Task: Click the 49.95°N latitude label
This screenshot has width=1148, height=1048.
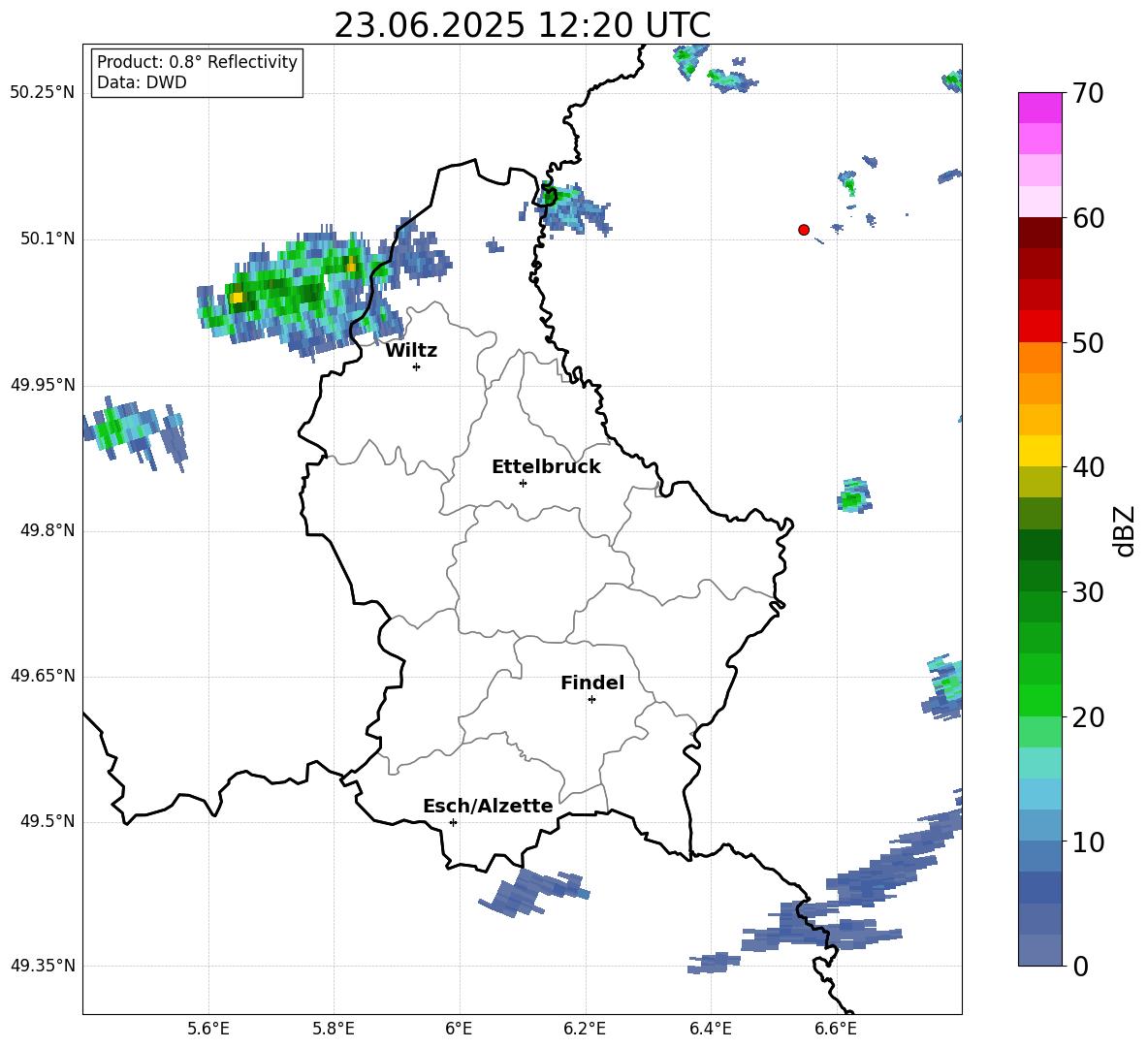Action: click(43, 385)
